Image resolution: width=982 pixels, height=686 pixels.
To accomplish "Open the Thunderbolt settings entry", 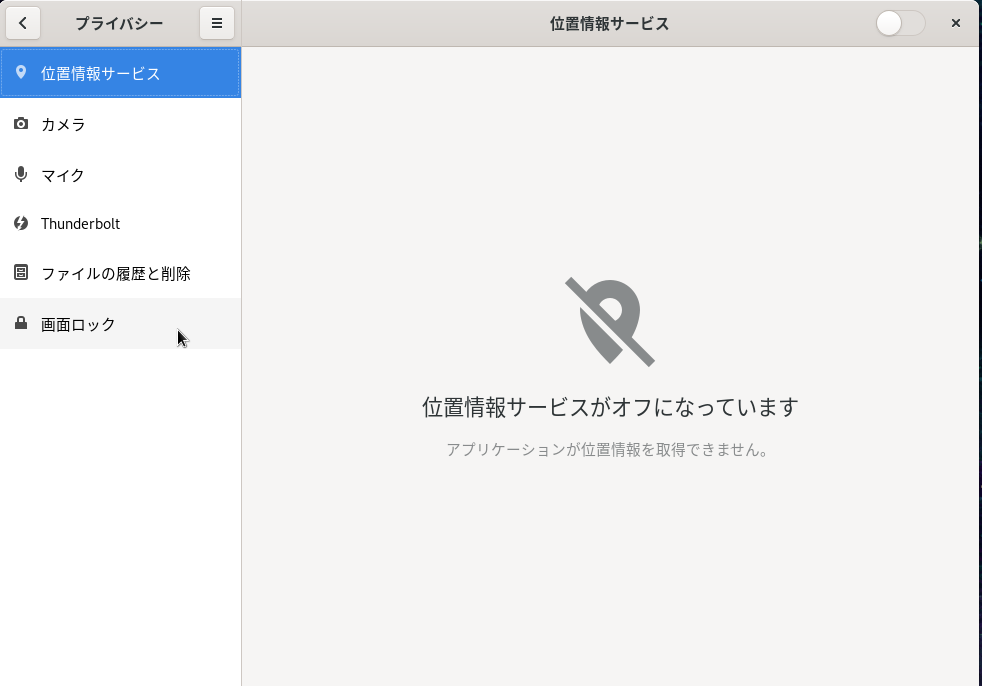I will [80, 224].
